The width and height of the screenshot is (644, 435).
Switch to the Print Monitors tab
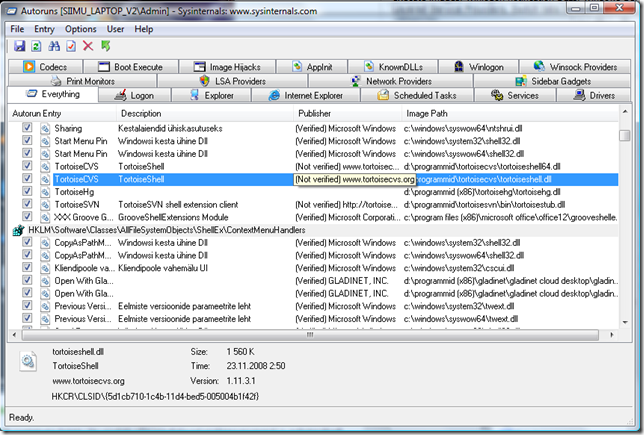[x=82, y=81]
